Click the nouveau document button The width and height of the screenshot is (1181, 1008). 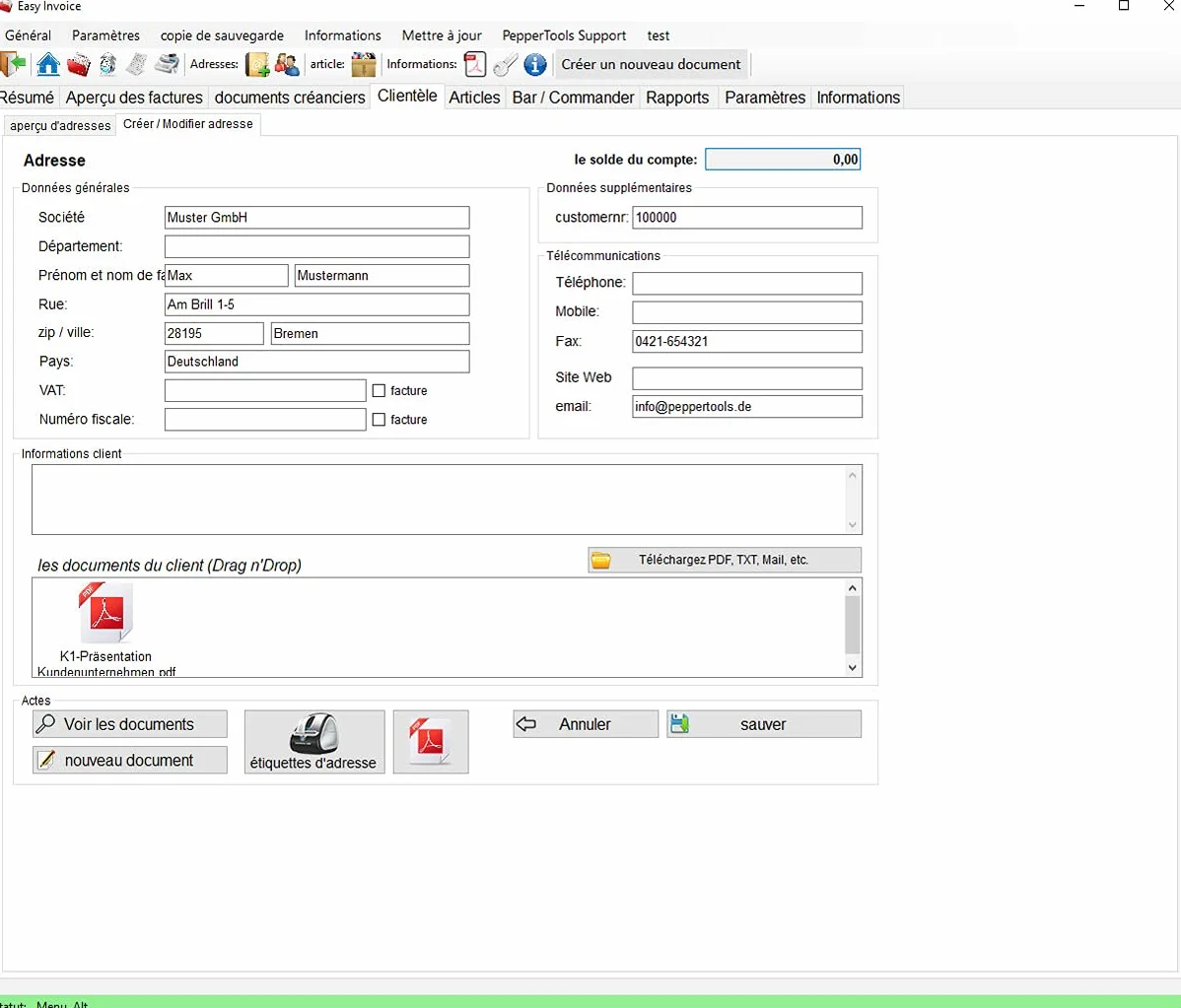point(129,761)
